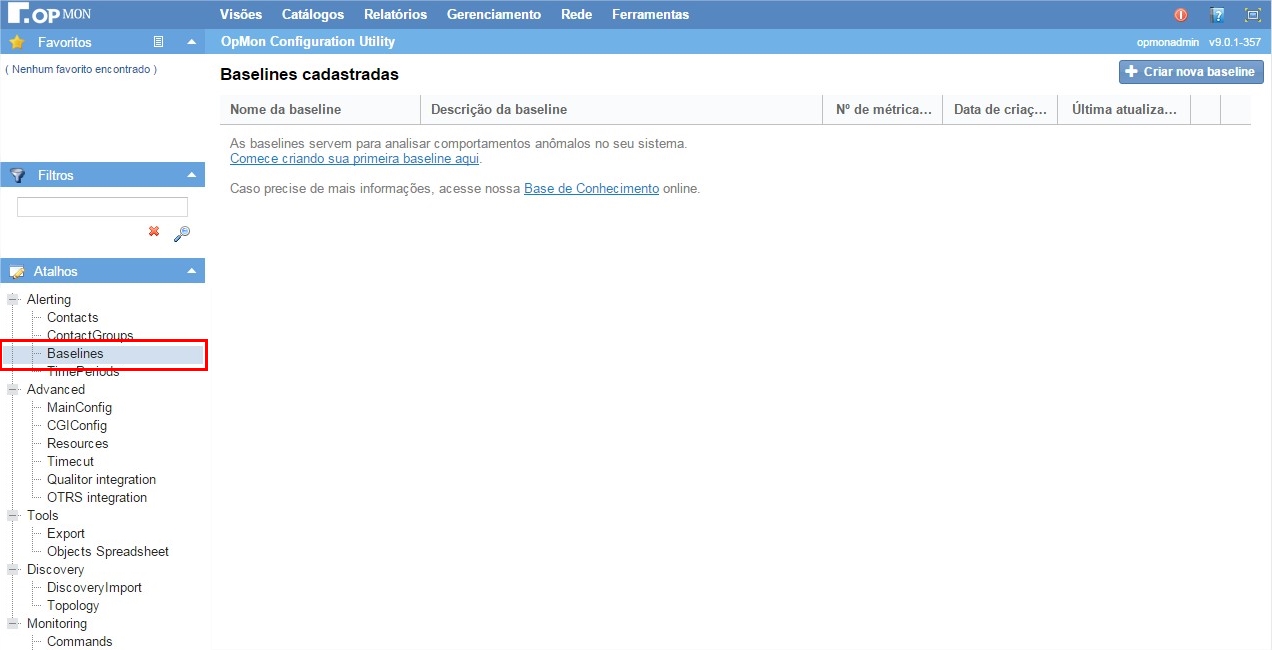Collapse the Advanced tree node
Viewport: 1272px width, 650px height.
[x=13, y=389]
